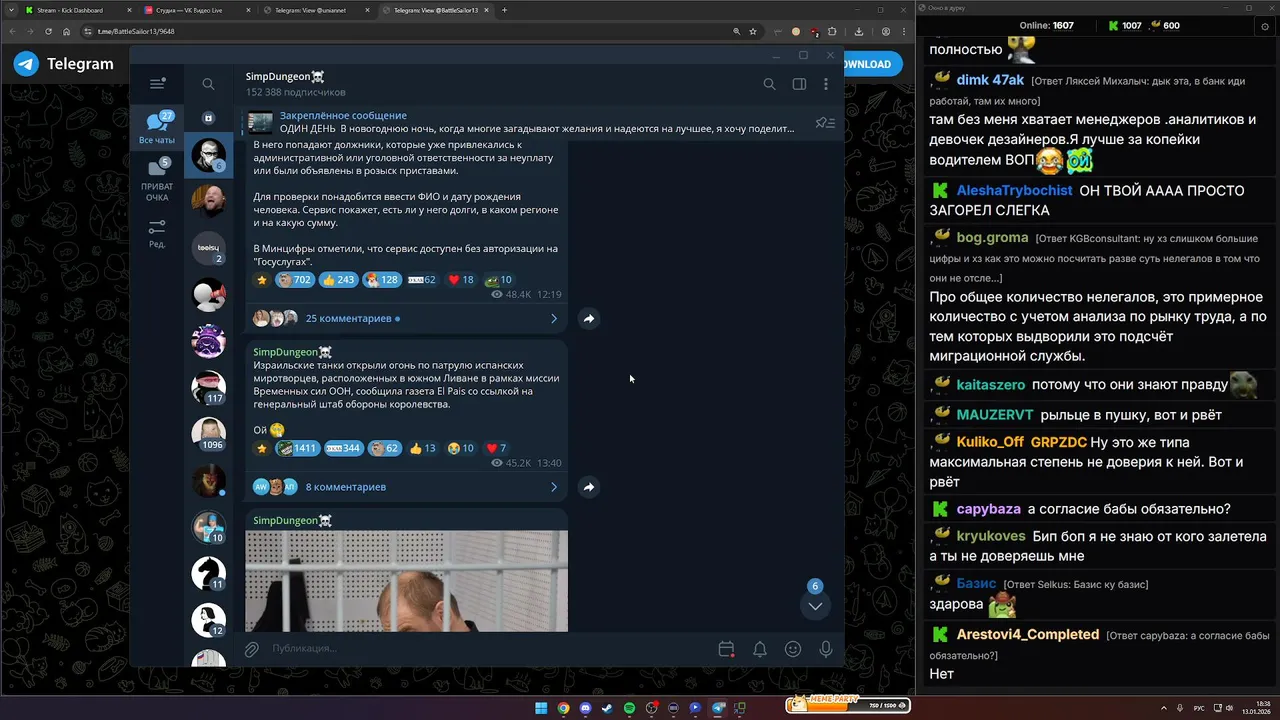Reload the page in Chrome
The width and height of the screenshot is (1280, 720).
tap(48, 31)
